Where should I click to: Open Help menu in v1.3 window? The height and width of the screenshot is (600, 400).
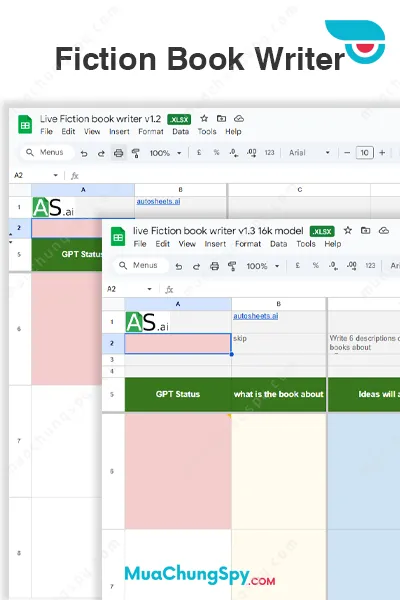point(333,244)
